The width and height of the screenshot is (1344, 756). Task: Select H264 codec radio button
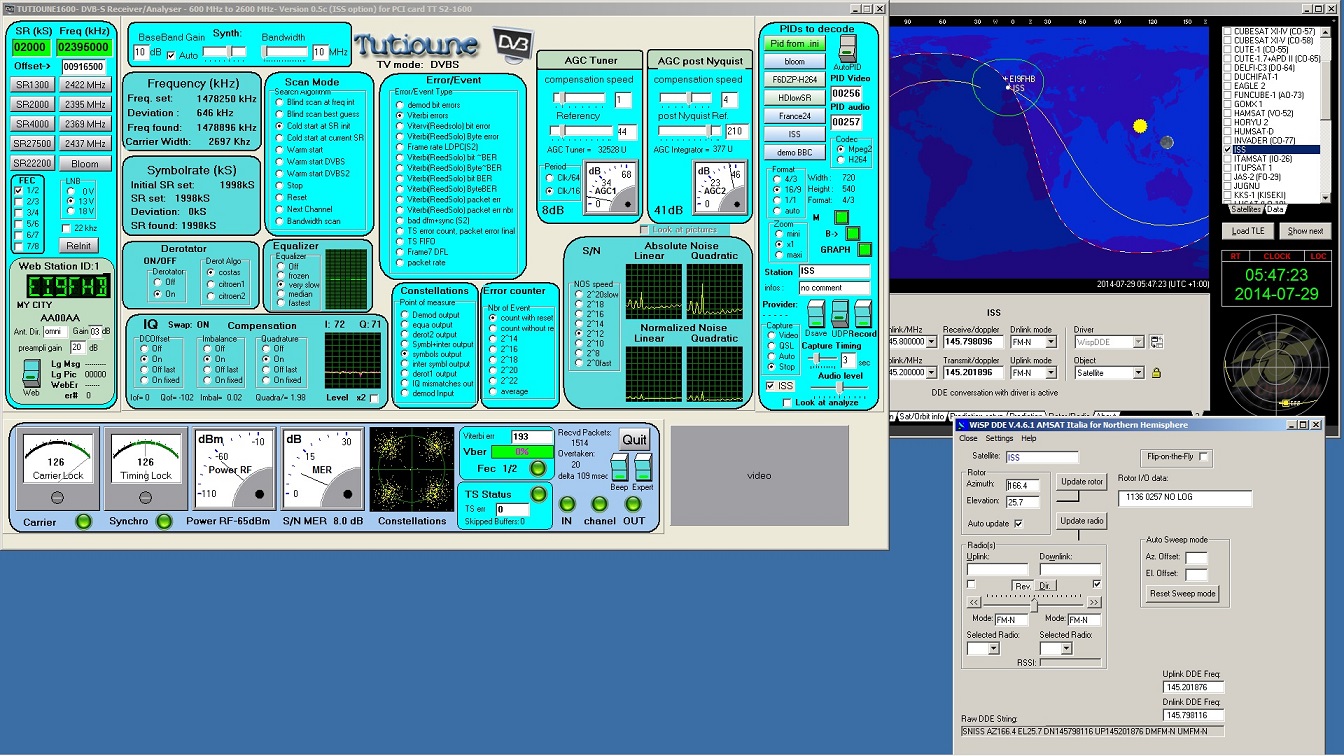(841, 160)
